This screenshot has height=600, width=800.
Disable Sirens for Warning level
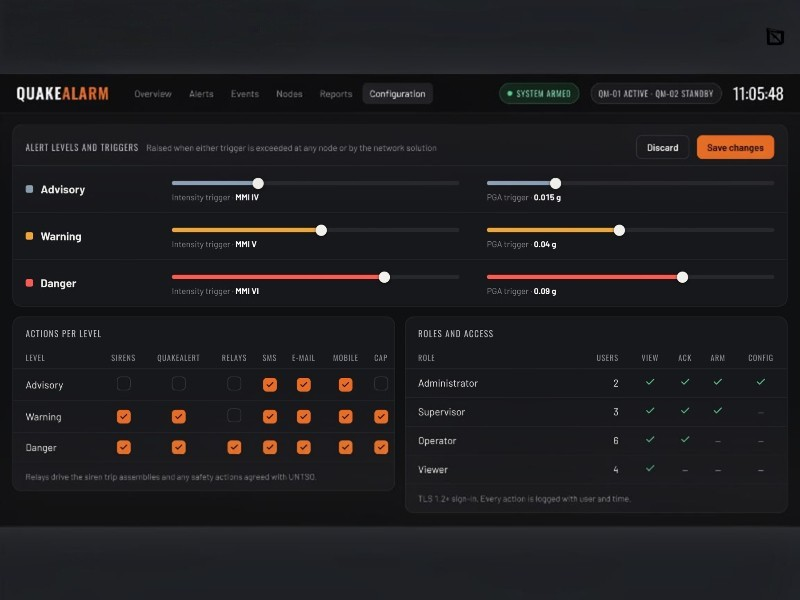123,417
